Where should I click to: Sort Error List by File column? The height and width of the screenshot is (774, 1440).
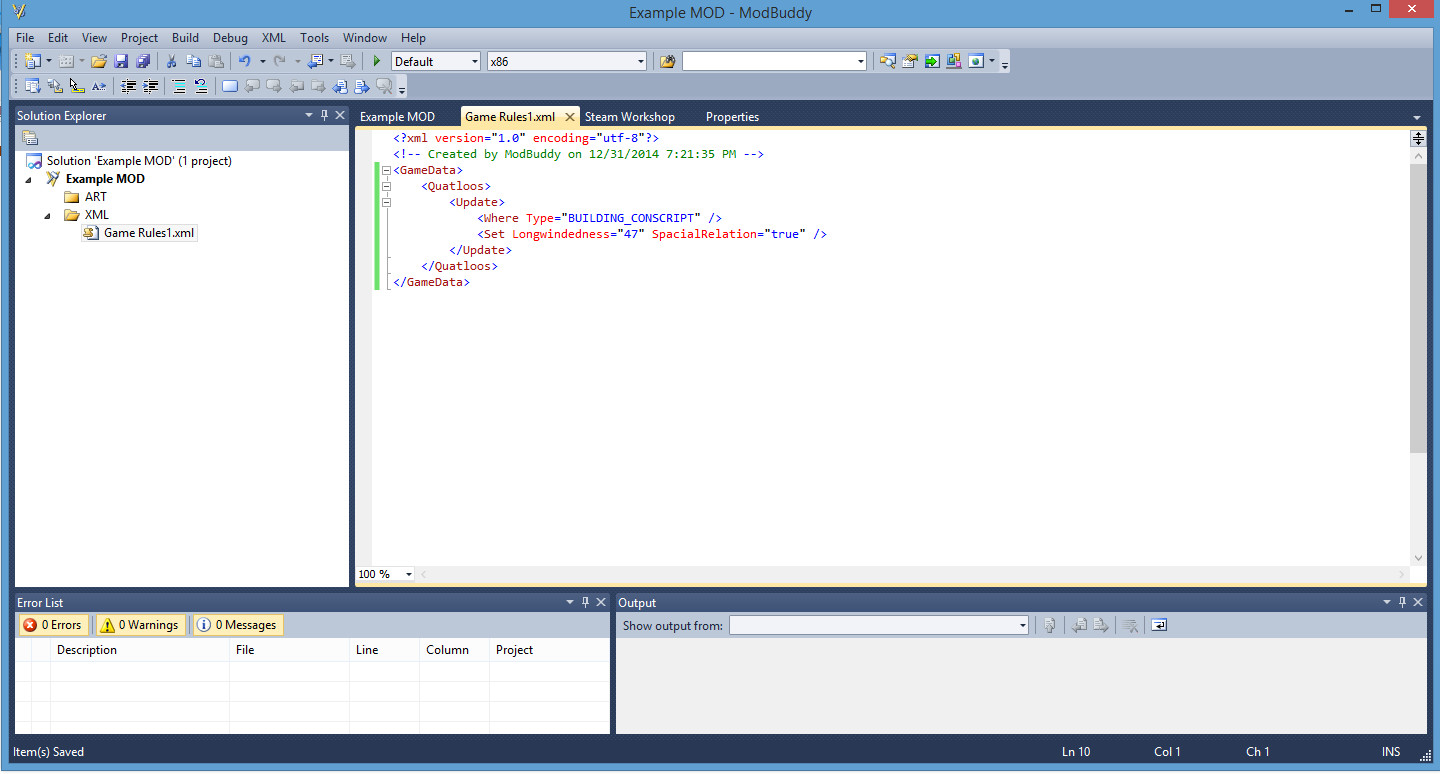tap(289, 650)
